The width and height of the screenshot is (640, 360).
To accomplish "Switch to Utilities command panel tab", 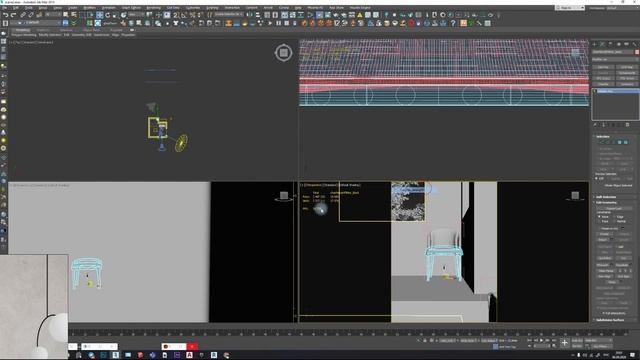I will coord(634,44).
